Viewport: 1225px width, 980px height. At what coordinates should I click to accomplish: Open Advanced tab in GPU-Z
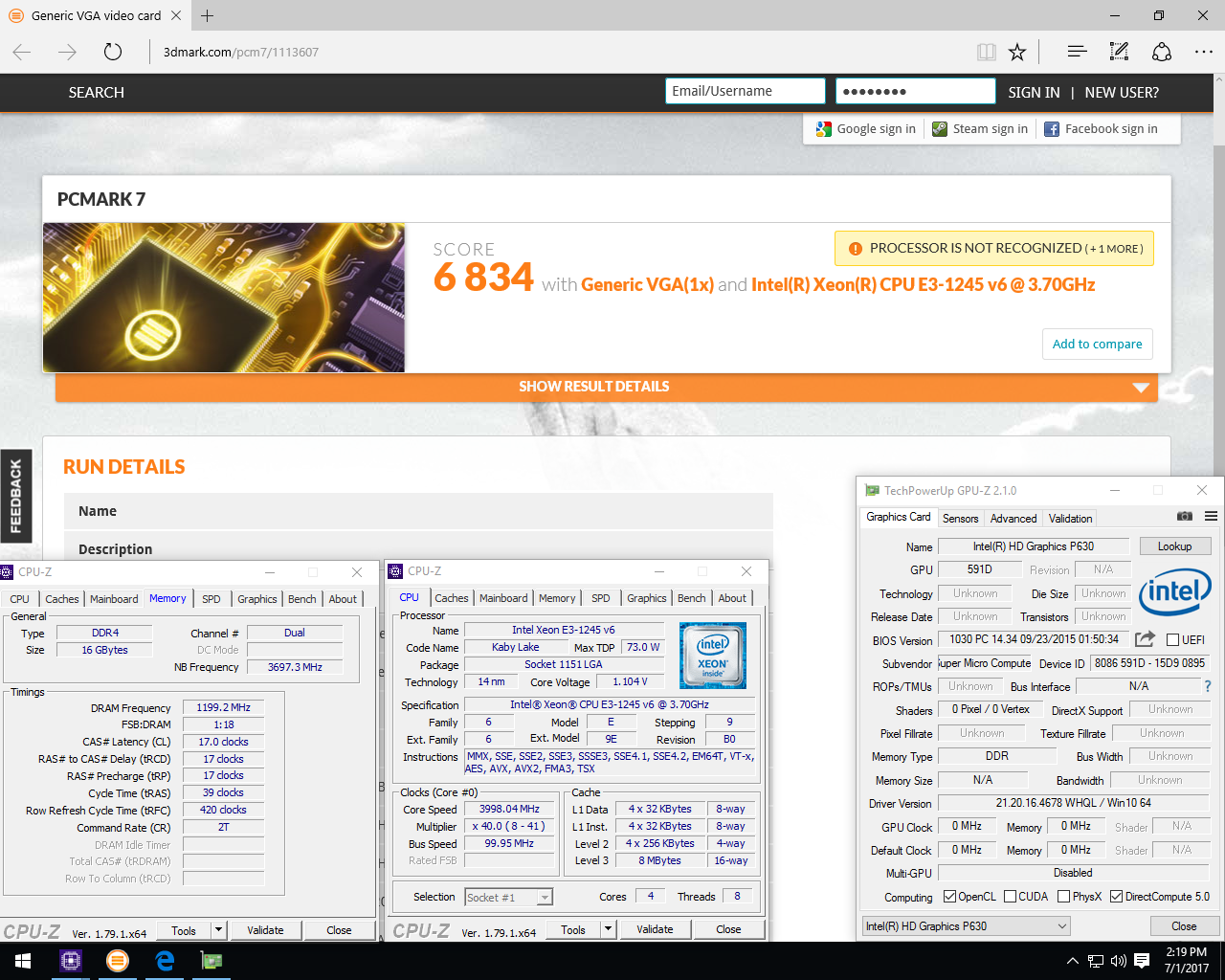1013,519
